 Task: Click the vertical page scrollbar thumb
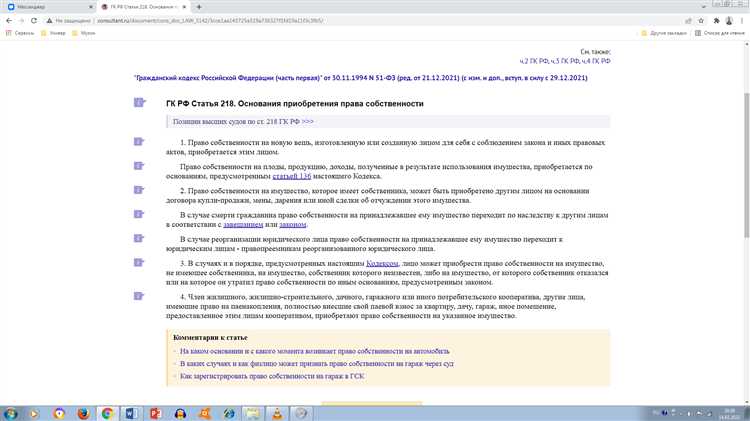click(x=747, y=165)
